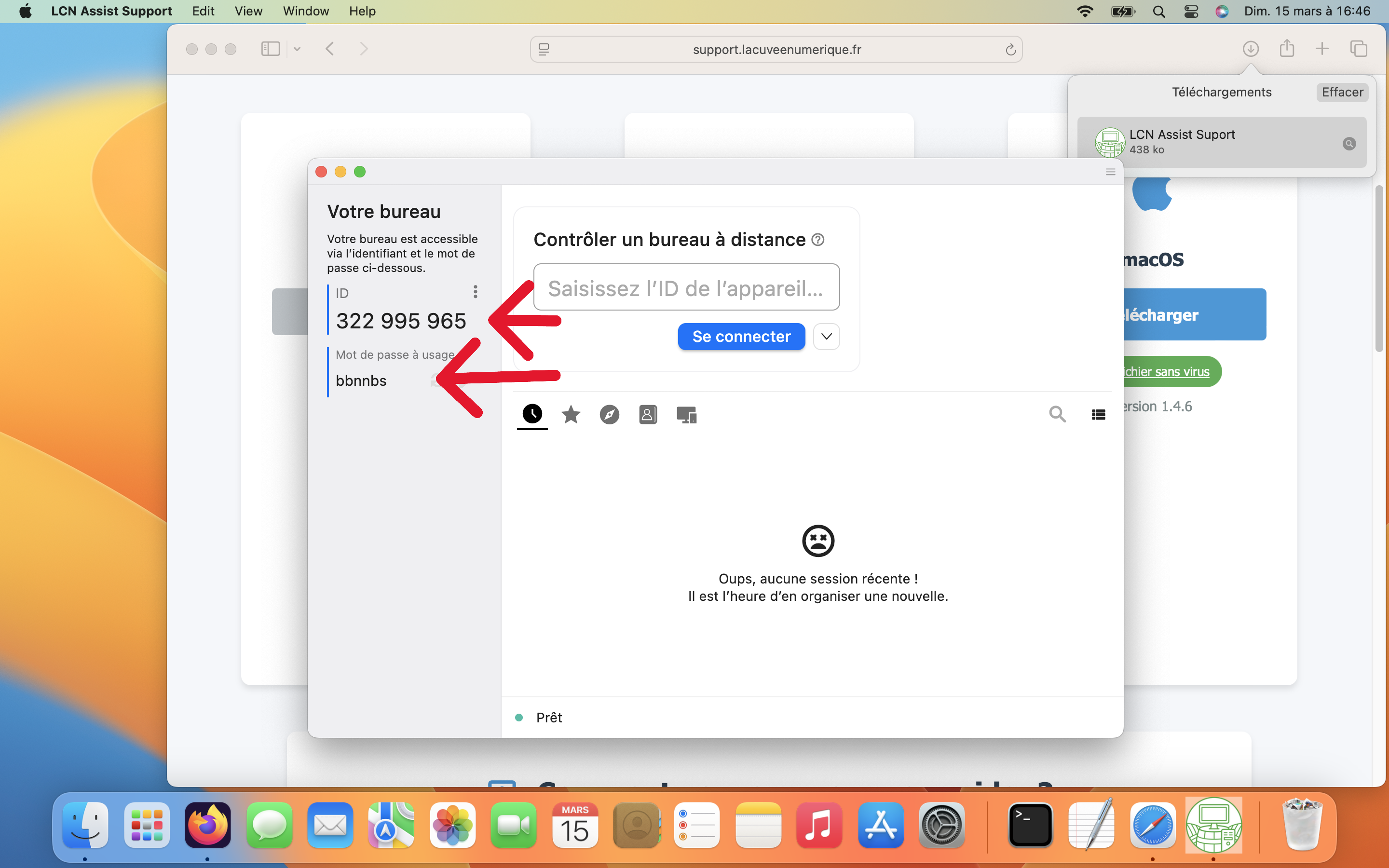Open the recent sessions tab
The height and width of the screenshot is (868, 1389).
(532, 414)
